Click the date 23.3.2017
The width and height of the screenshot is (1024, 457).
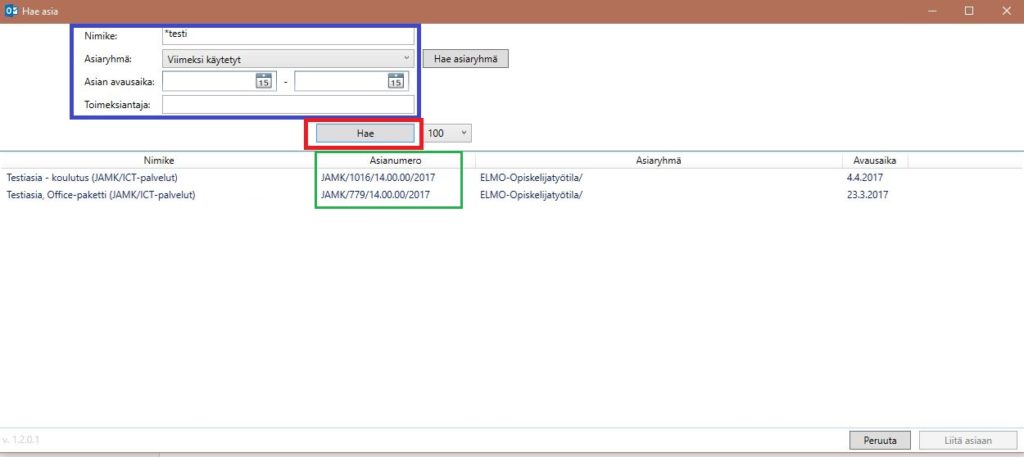pyautogui.click(x=867, y=195)
